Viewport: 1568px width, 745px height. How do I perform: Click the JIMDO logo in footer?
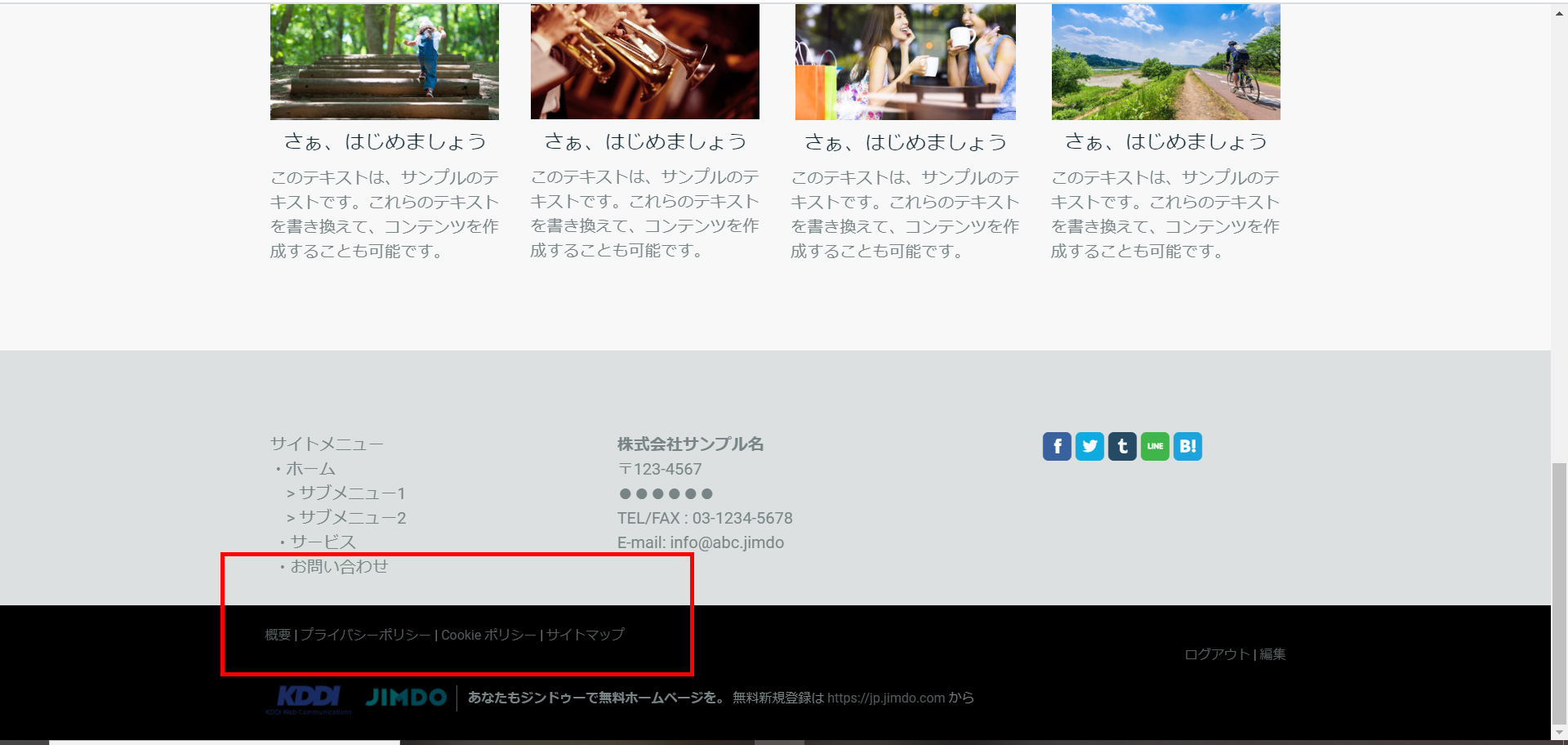[x=406, y=698]
